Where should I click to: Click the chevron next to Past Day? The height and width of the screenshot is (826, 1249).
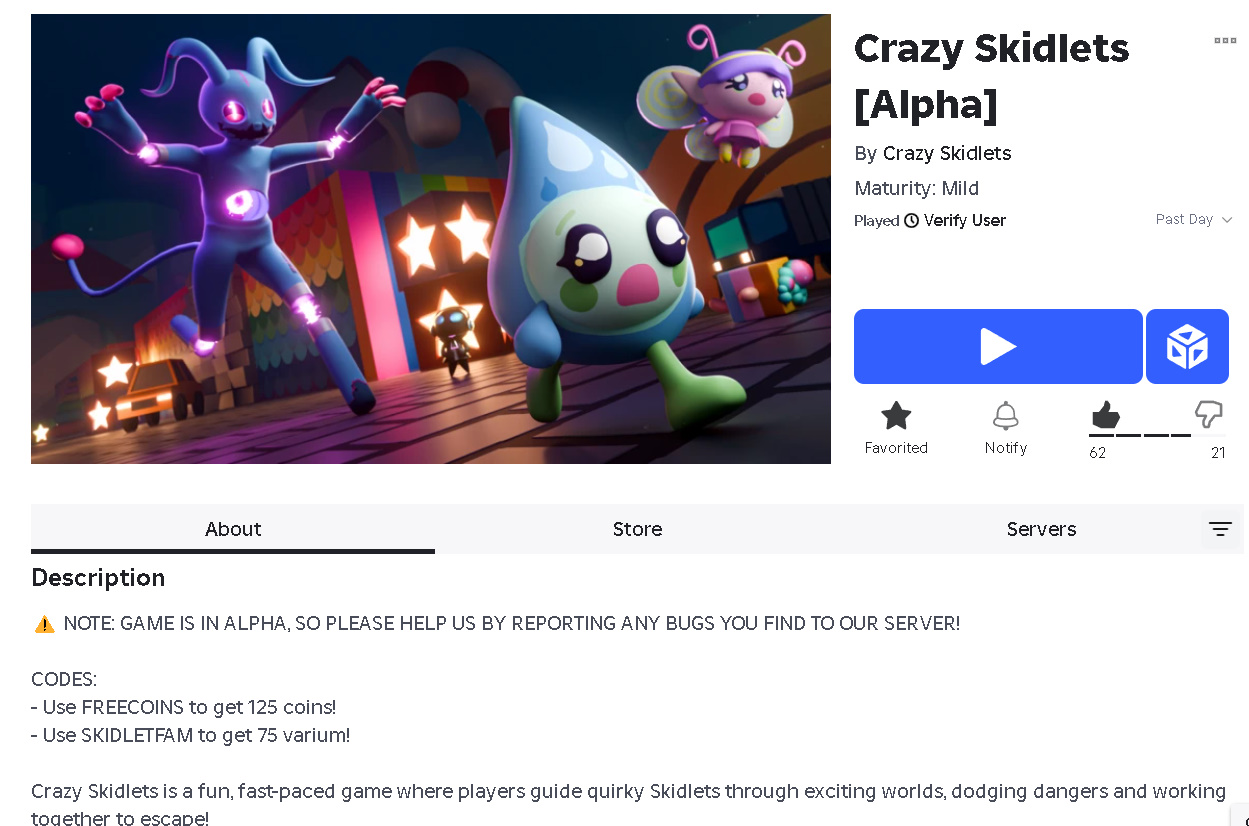pyautogui.click(x=1227, y=220)
